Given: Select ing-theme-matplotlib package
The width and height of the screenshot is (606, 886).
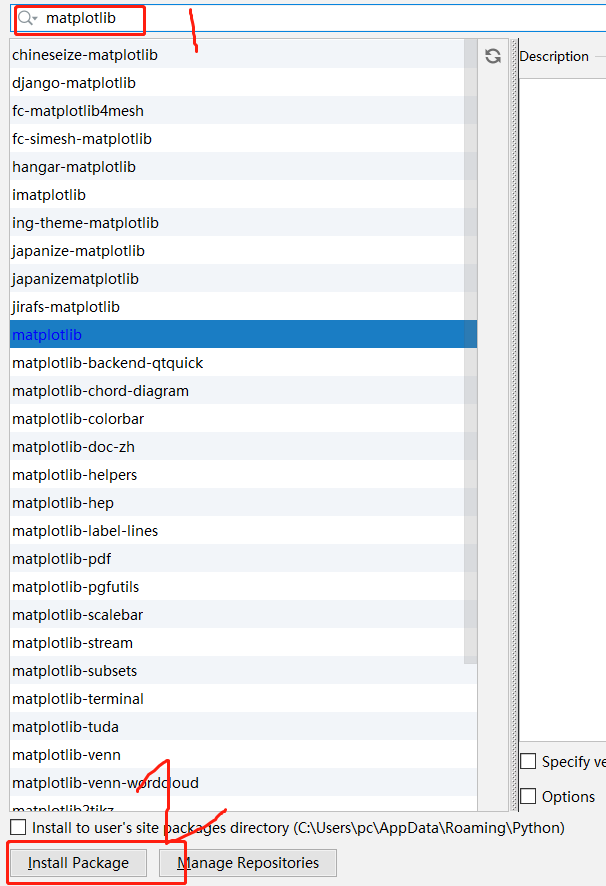Looking at the screenshot, I should 243,223.
